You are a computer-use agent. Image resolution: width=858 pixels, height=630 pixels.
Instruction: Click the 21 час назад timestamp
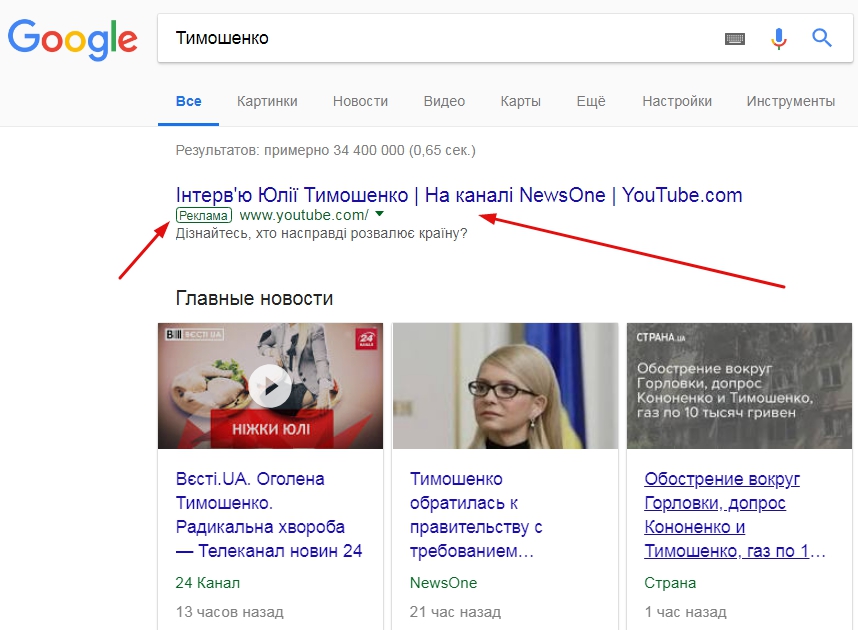click(455, 612)
